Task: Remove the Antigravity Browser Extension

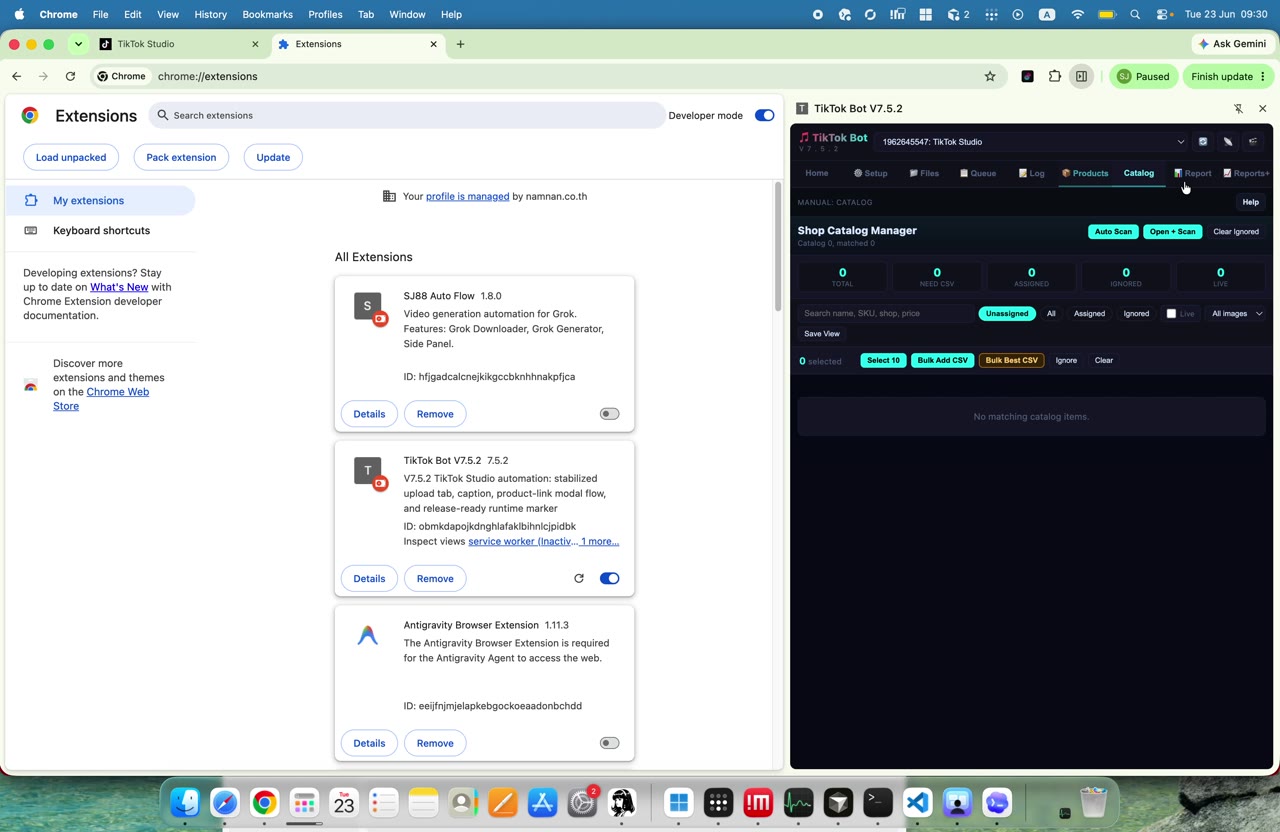Action: click(x=435, y=743)
